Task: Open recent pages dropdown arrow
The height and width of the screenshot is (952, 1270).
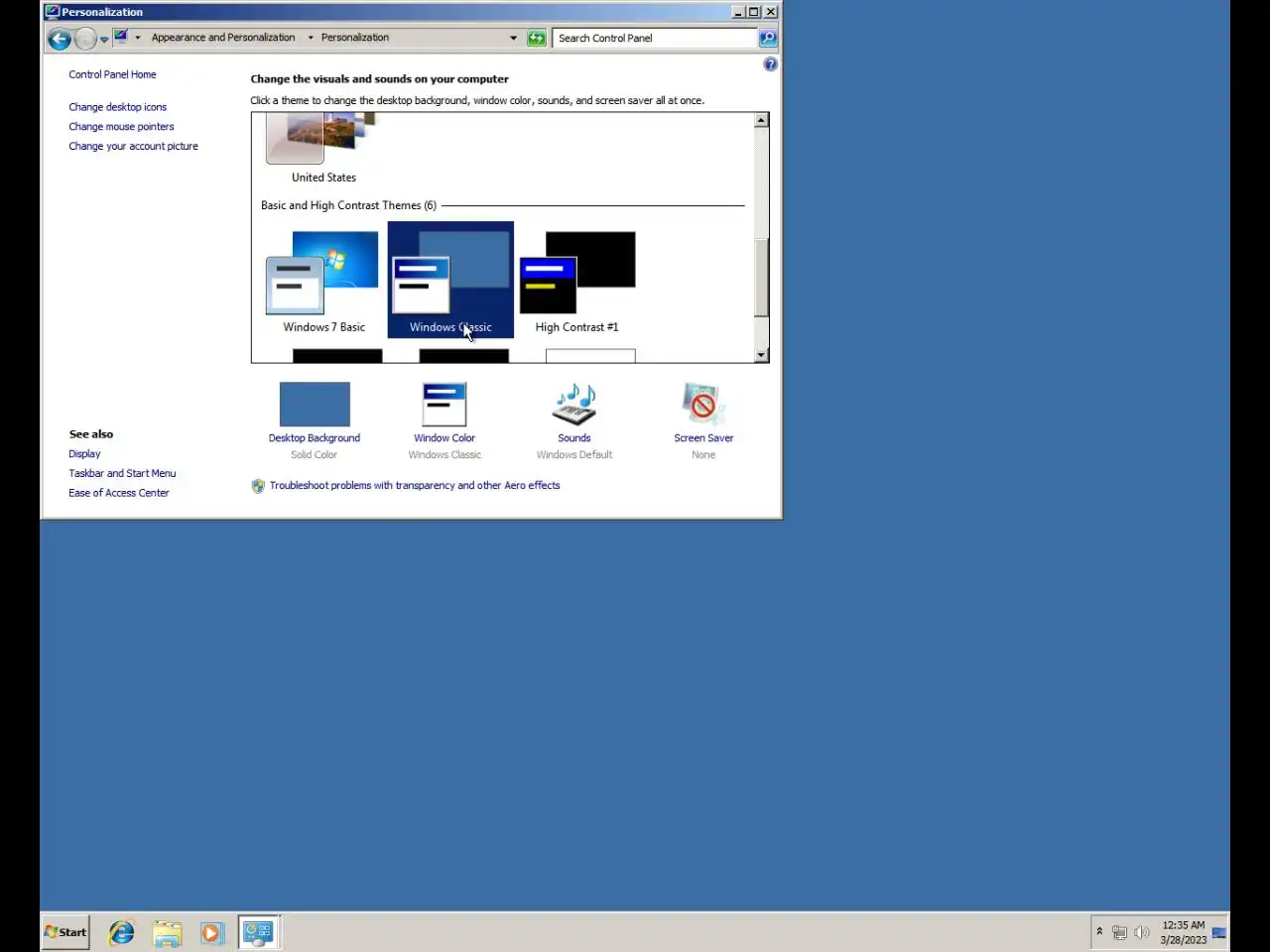Action: (x=104, y=40)
